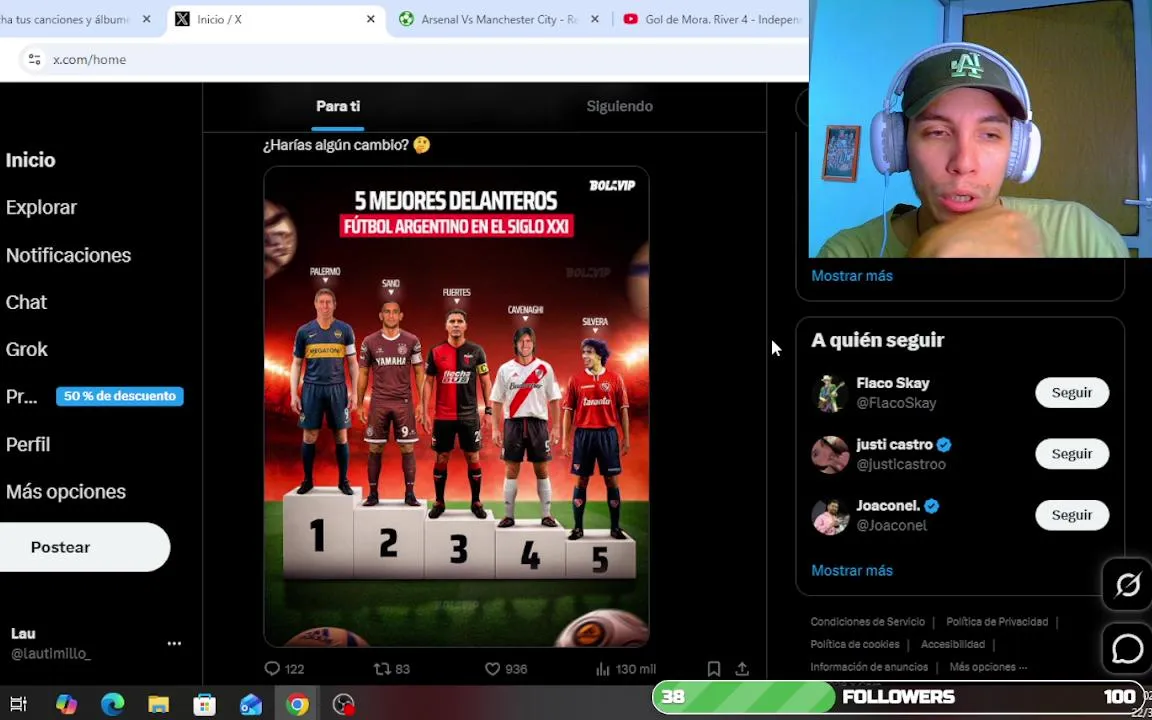Open Flaco Skay's avatar
1152x720 pixels.
pos(830,393)
